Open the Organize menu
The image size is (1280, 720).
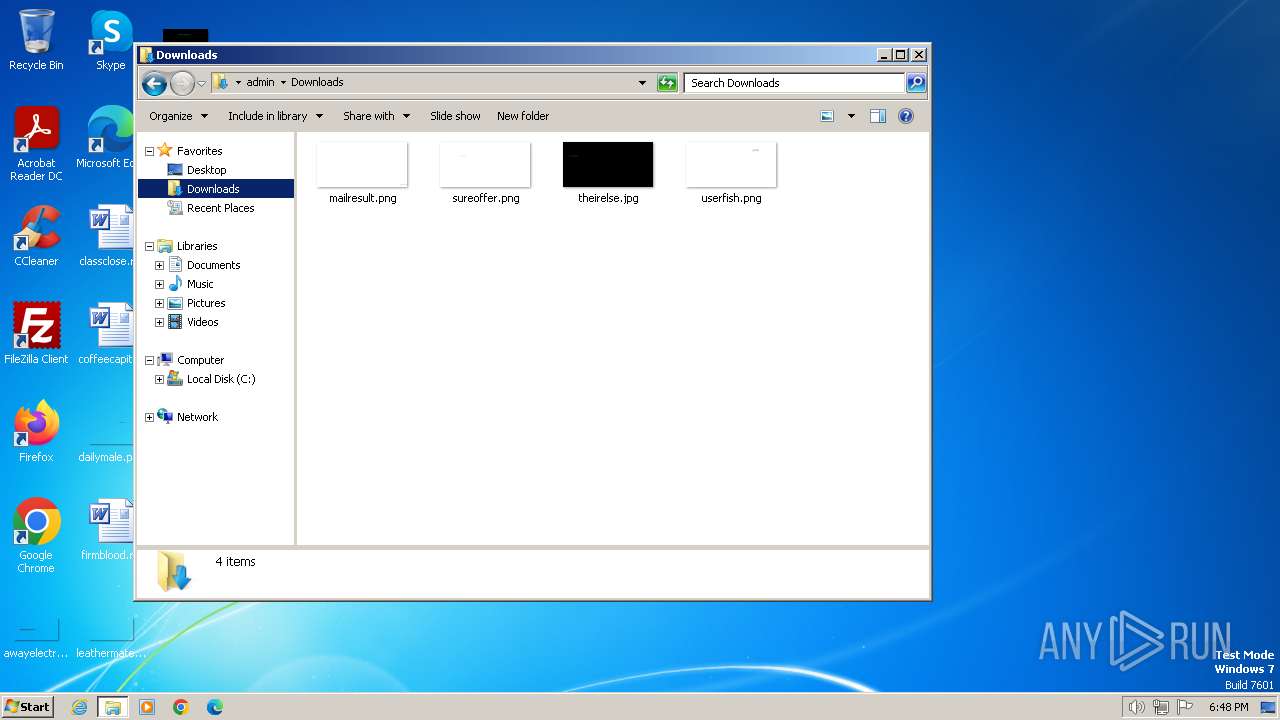click(179, 116)
